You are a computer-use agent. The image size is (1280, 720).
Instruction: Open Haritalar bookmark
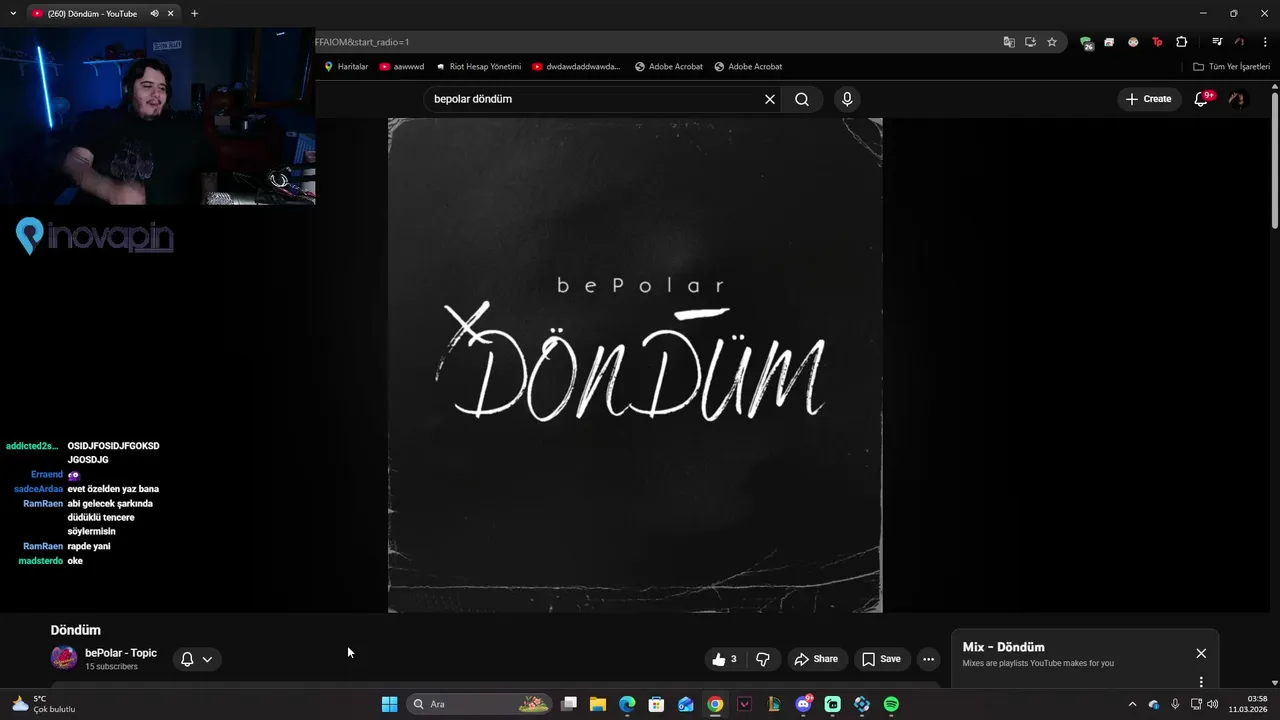coord(346,67)
